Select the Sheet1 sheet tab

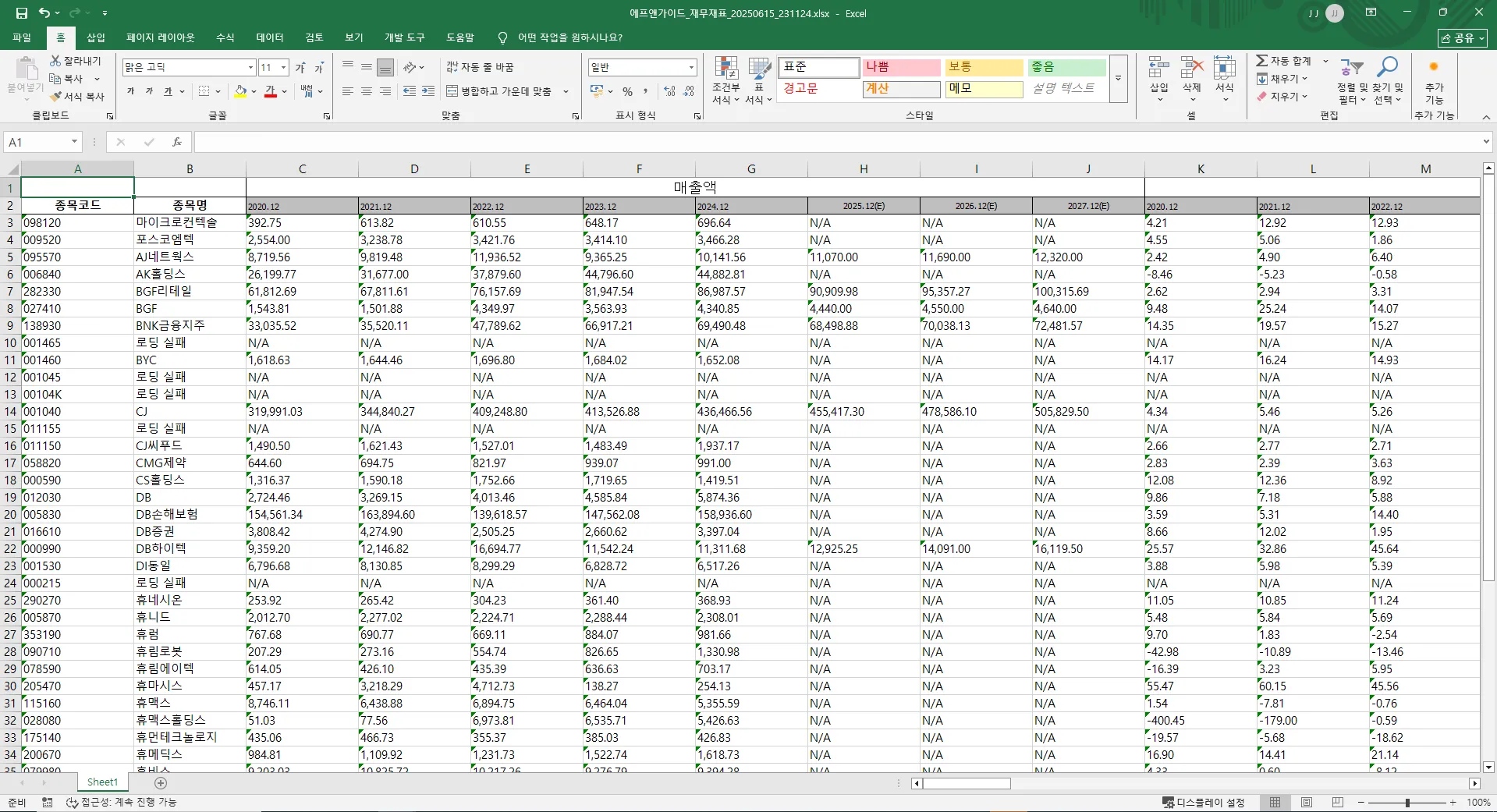point(102,782)
